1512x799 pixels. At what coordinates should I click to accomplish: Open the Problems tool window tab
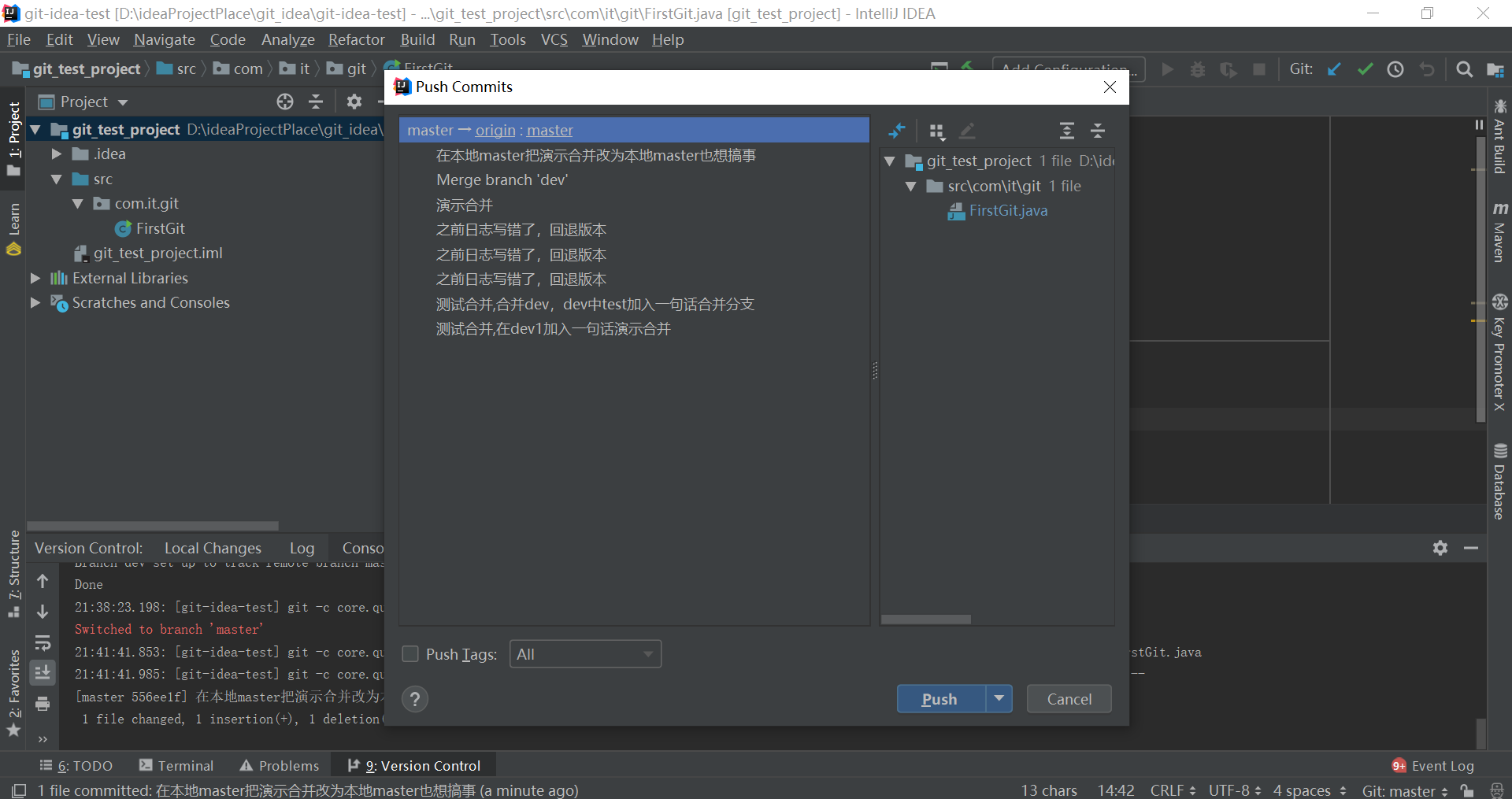[280, 766]
